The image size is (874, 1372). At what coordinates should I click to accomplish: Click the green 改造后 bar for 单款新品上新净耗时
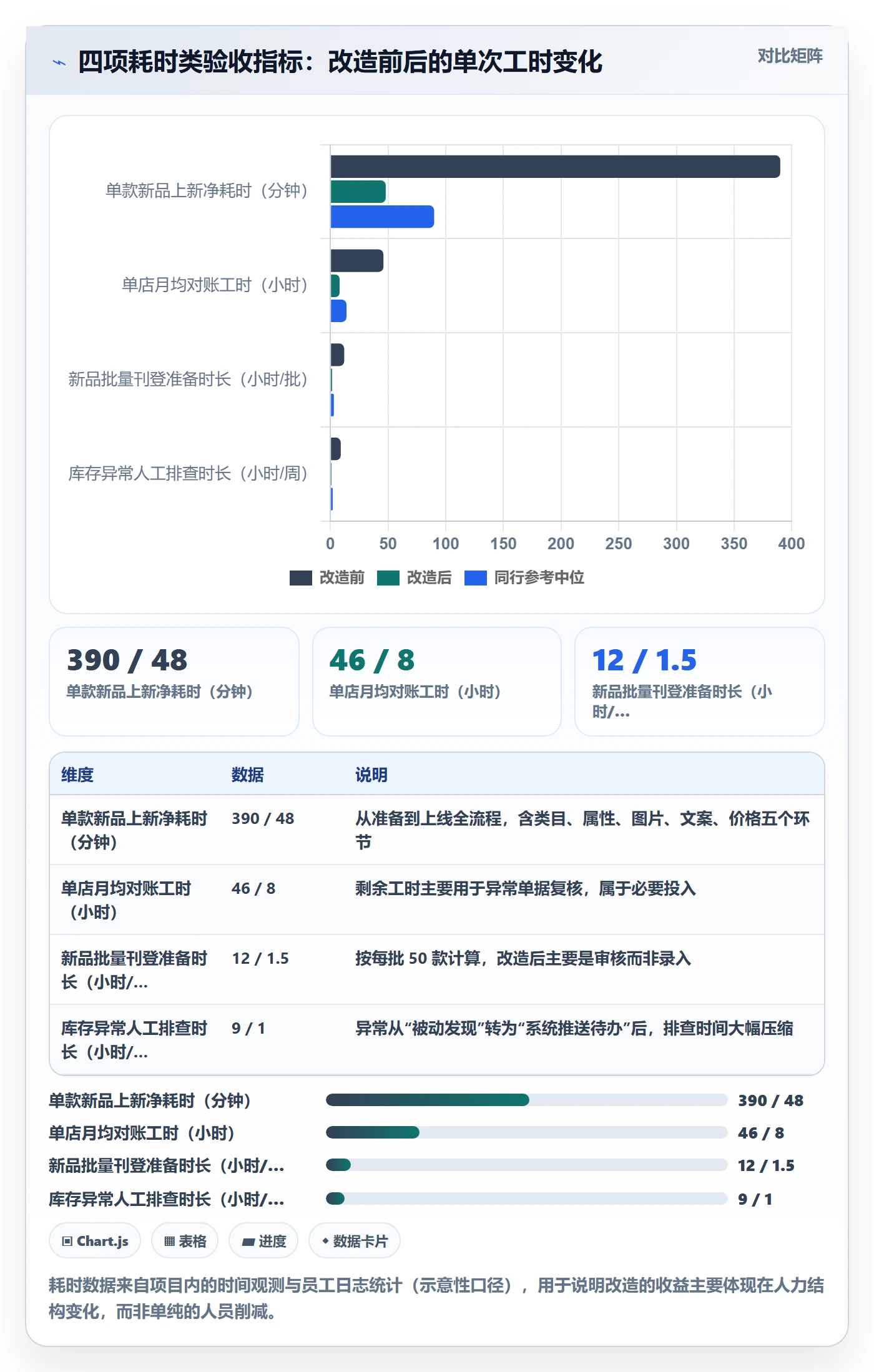(358, 192)
